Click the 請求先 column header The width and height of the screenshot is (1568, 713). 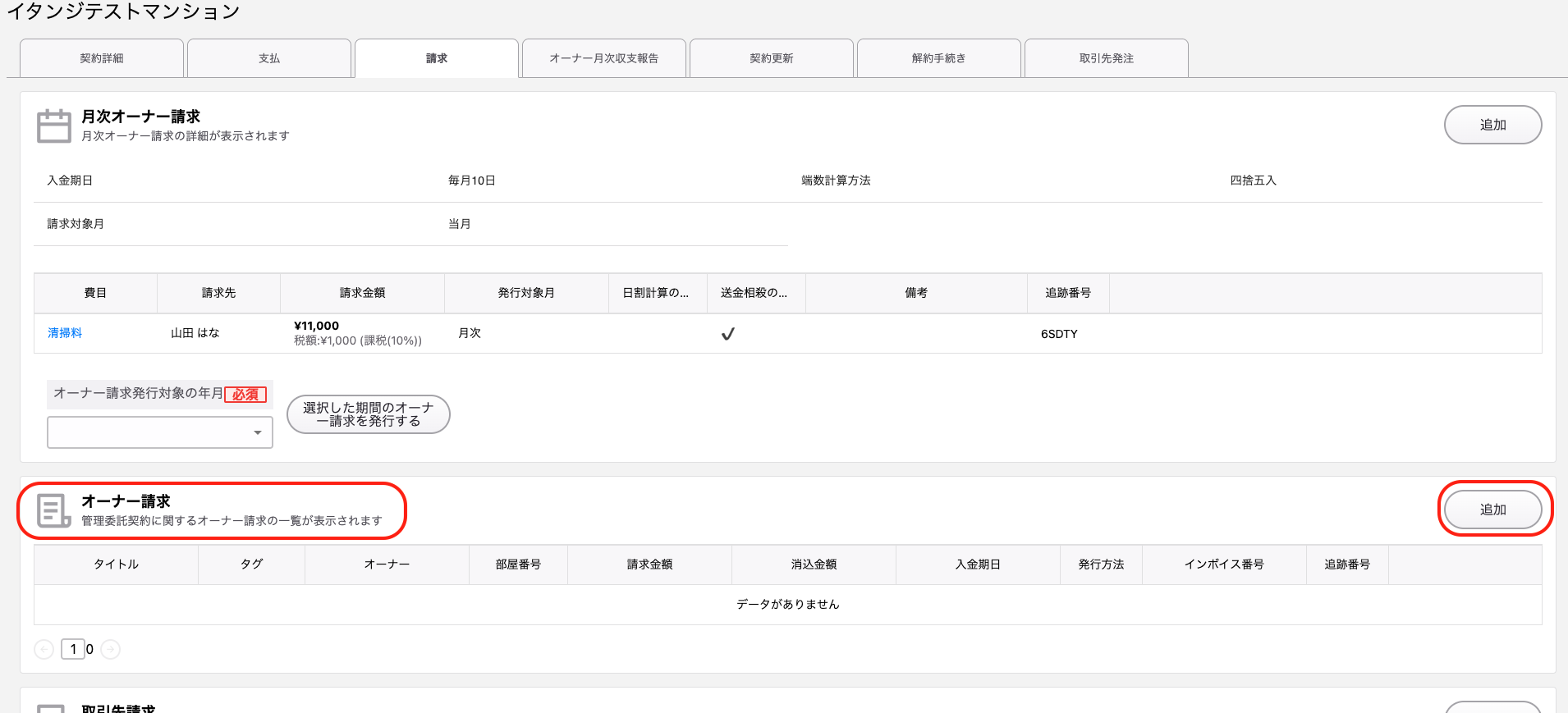pyautogui.click(x=218, y=293)
